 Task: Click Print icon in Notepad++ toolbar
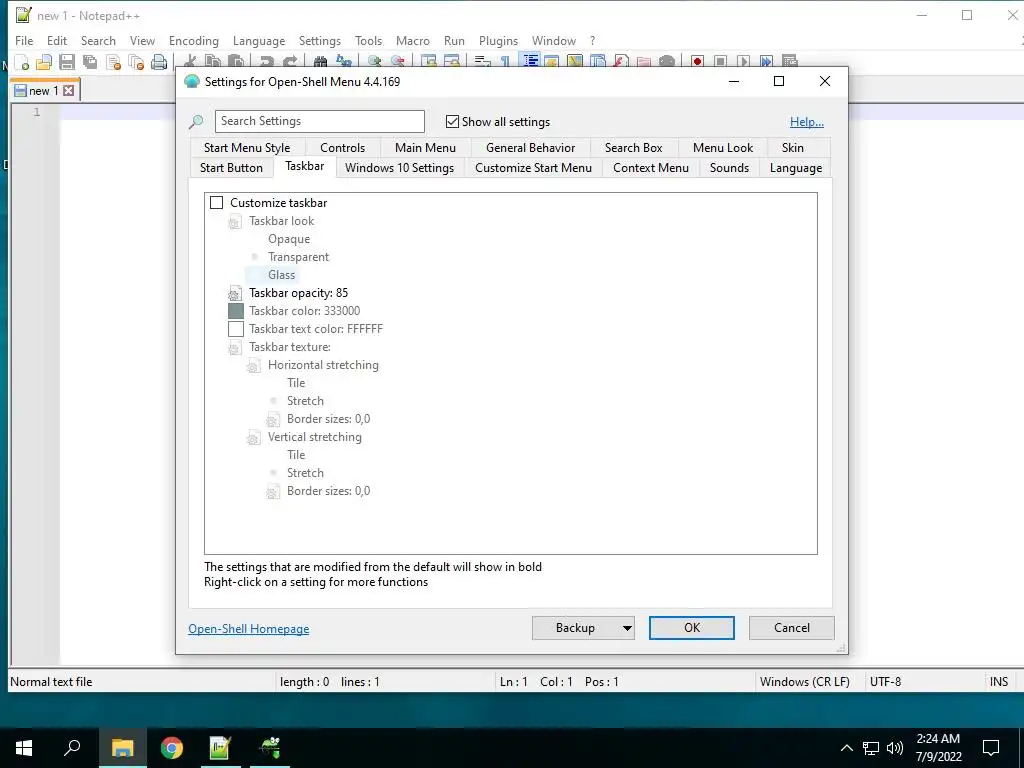159,63
